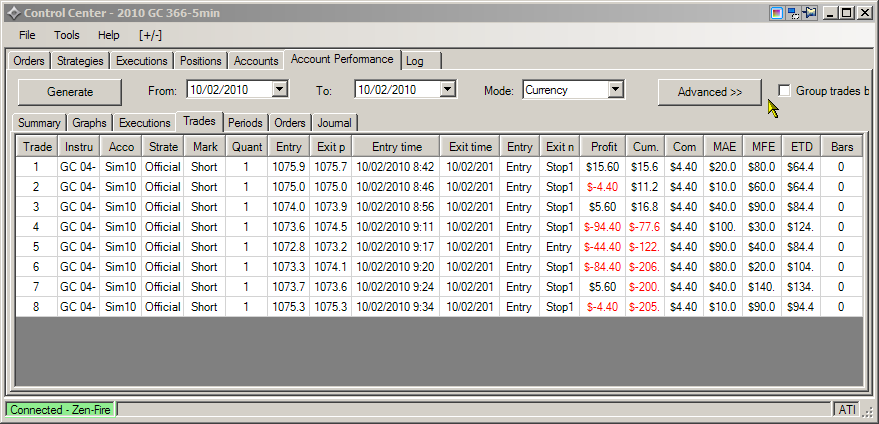Viewport: 879px width, 424px height.
Task: Switch to the Positions tab
Action: click(x=201, y=61)
